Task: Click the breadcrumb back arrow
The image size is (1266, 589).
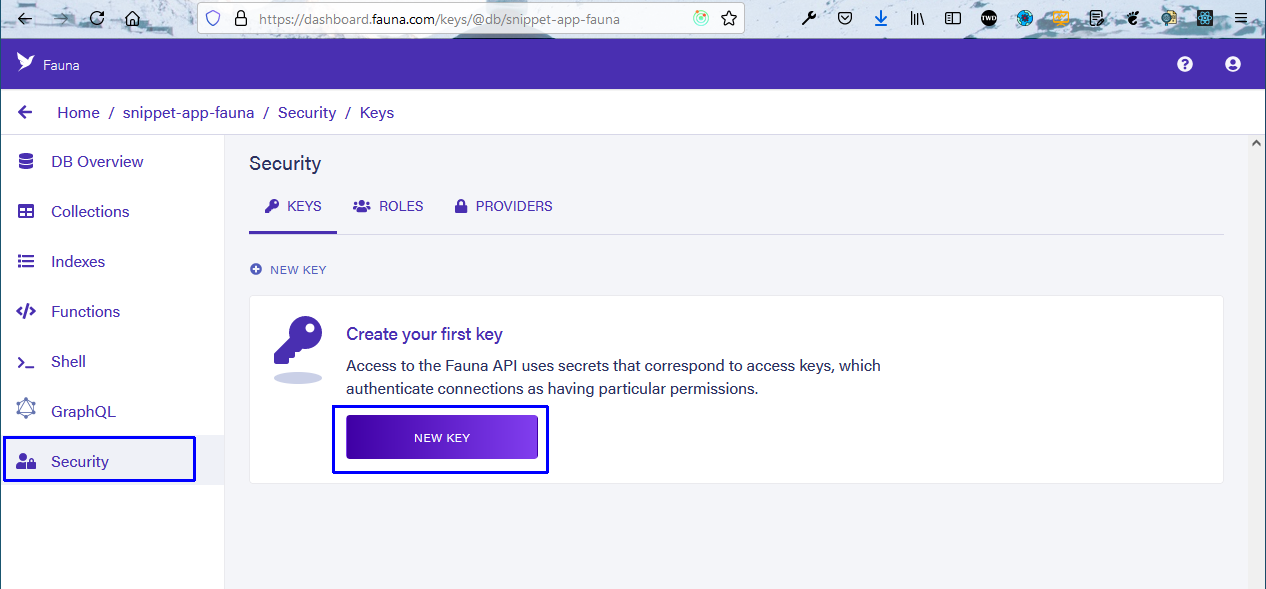Action: 26,113
